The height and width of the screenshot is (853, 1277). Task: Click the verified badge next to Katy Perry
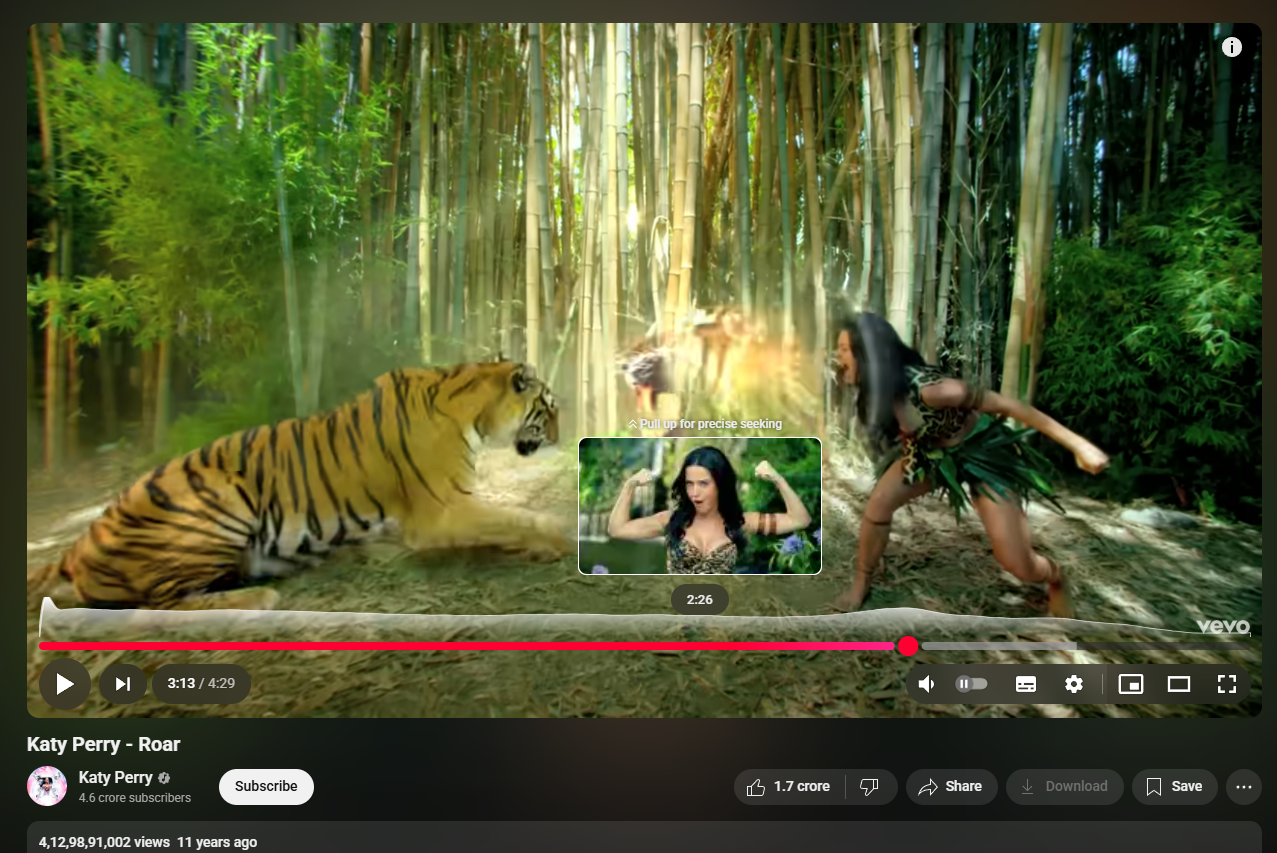(x=164, y=778)
